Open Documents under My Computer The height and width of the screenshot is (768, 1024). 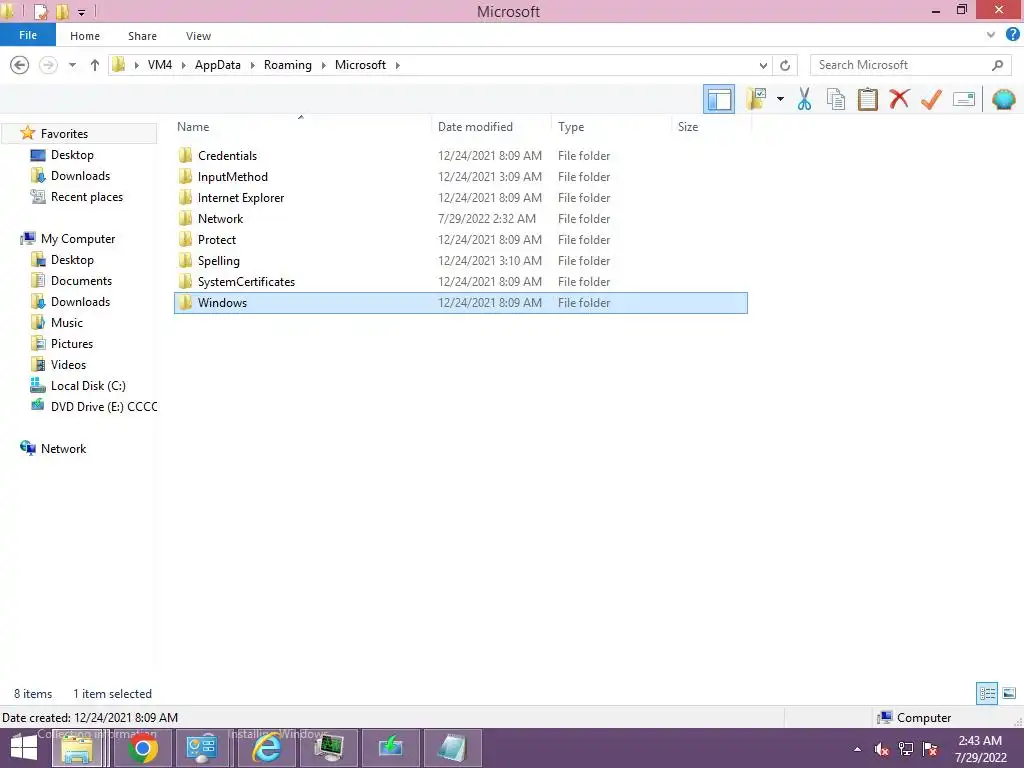click(81, 281)
